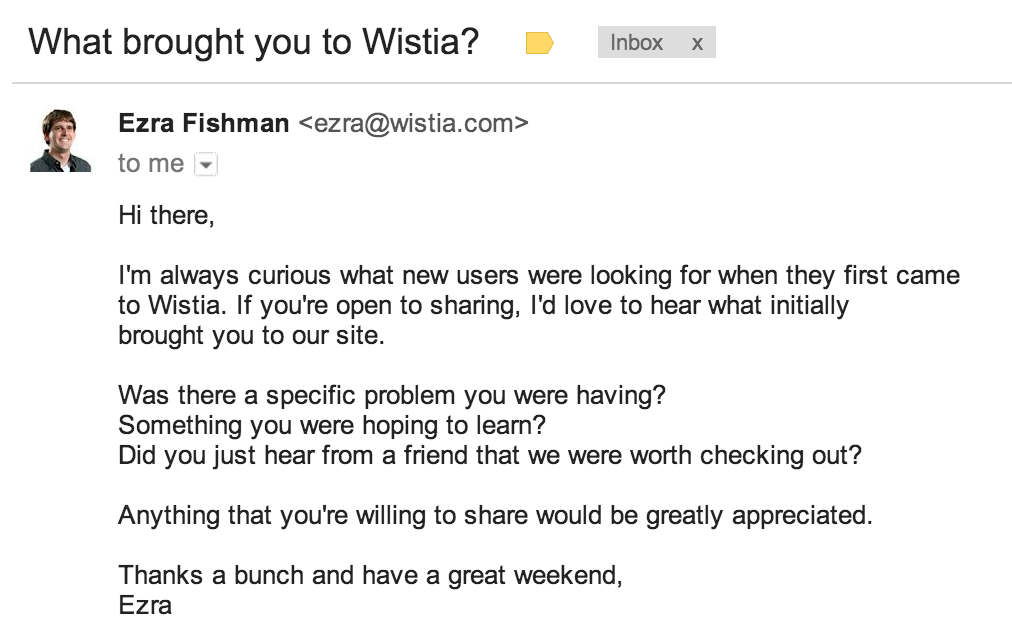Click the sender name Ezra Fishman

[203, 123]
